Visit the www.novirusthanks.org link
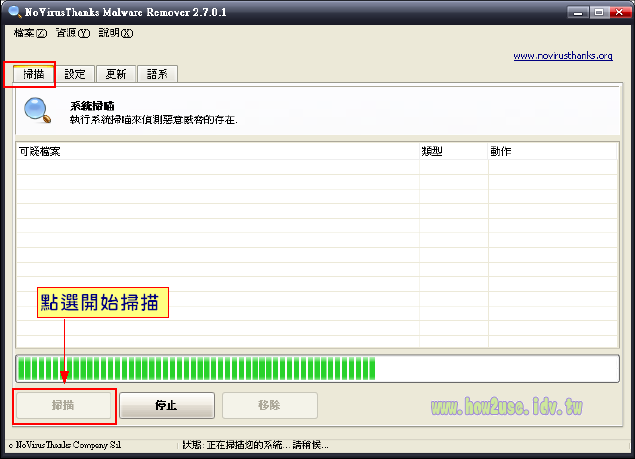This screenshot has height=459, width=635. click(563, 56)
